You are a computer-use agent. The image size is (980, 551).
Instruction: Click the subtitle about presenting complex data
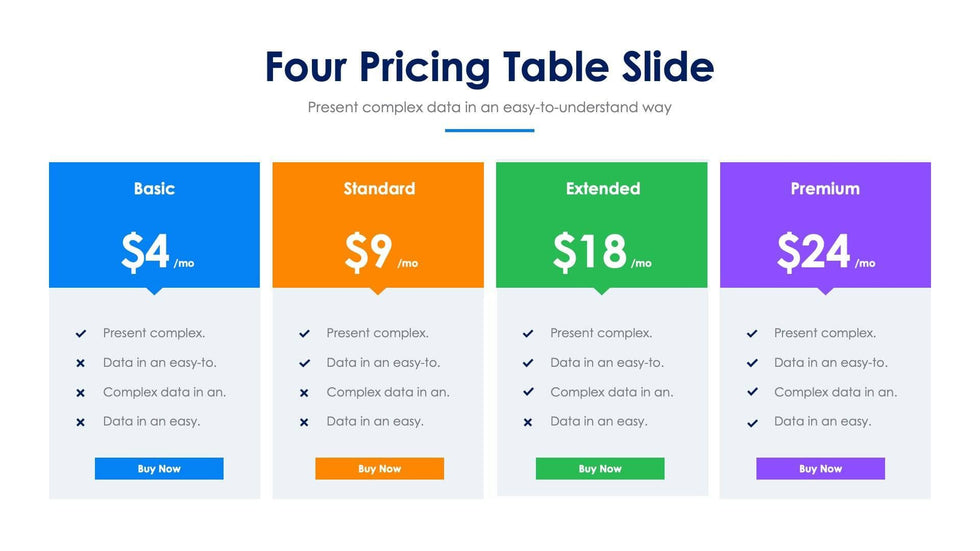(489, 106)
